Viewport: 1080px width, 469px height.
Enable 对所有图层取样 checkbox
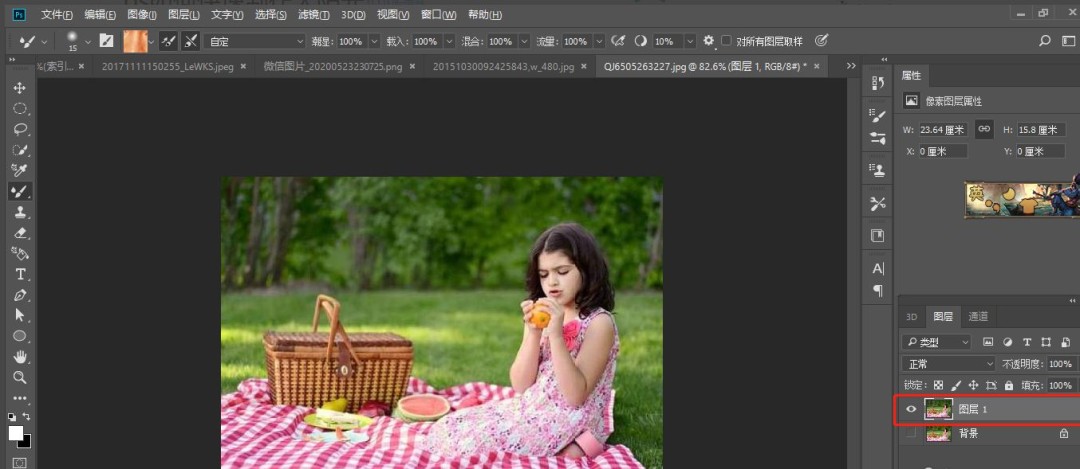coord(727,41)
